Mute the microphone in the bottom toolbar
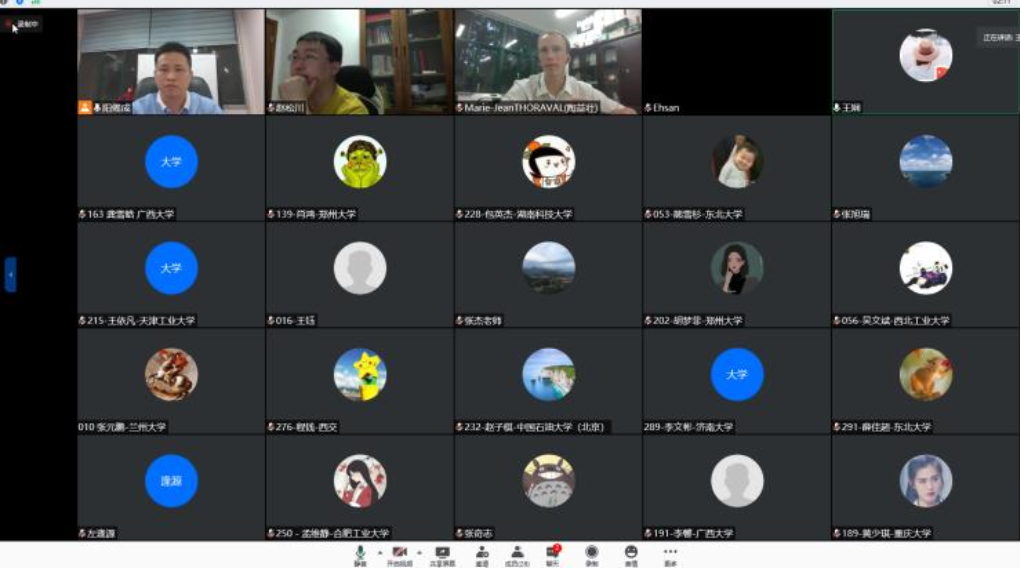This screenshot has width=1020, height=568. coord(360,553)
